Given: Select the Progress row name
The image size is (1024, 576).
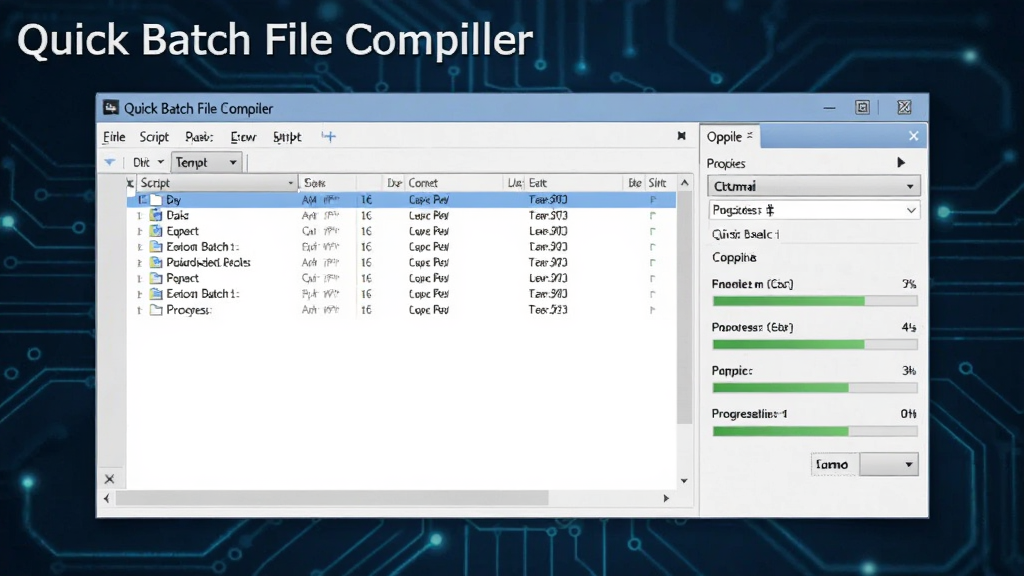Looking at the screenshot, I should click(x=189, y=310).
